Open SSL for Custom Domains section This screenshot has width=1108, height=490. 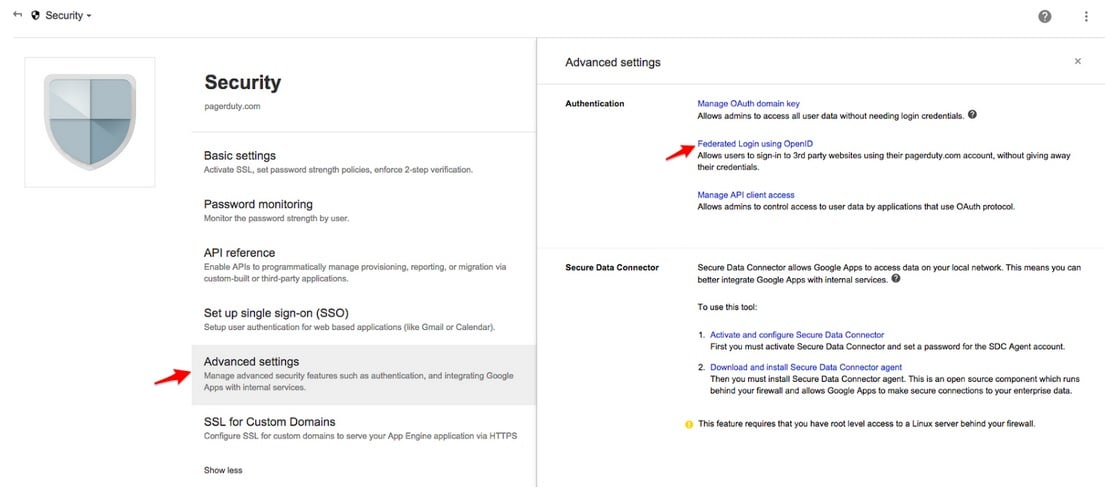click(x=269, y=422)
